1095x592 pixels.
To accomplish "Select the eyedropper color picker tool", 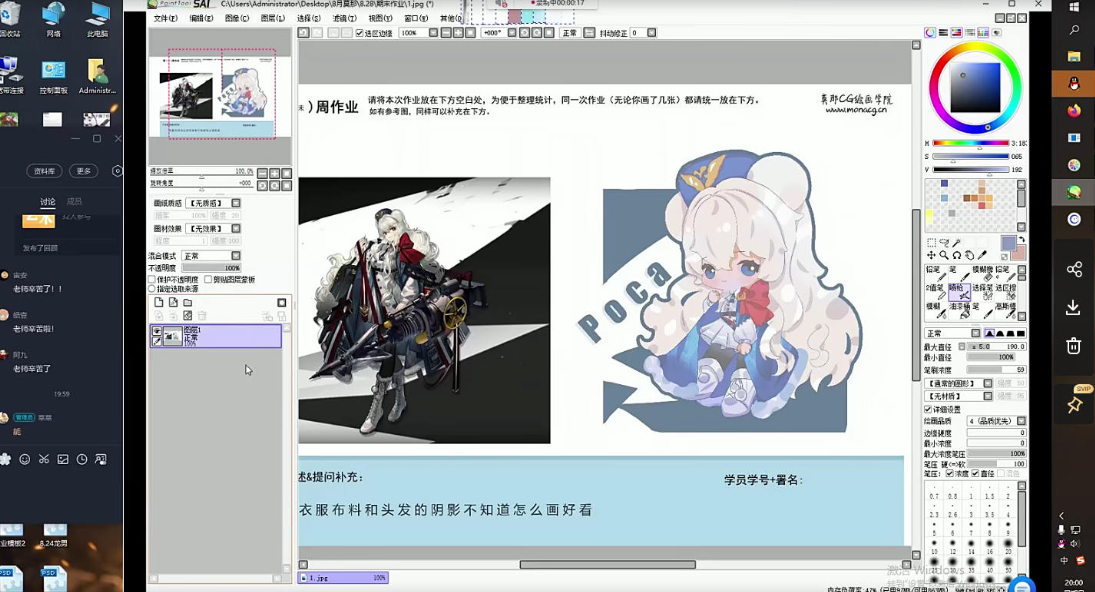I will pyautogui.click(x=982, y=255).
